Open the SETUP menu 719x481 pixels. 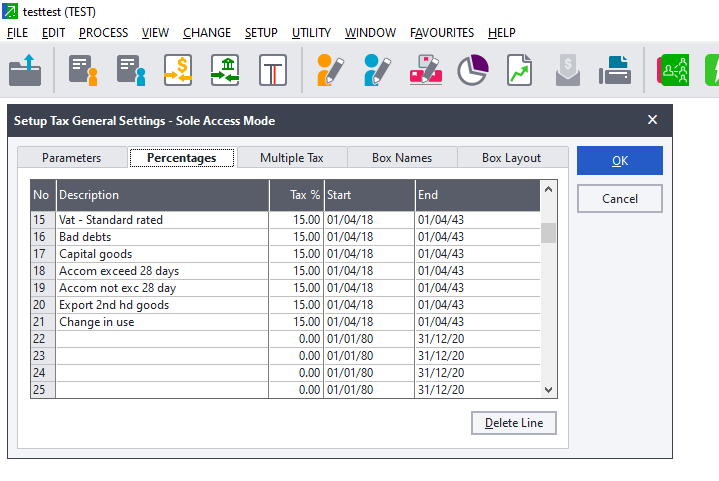click(x=261, y=33)
